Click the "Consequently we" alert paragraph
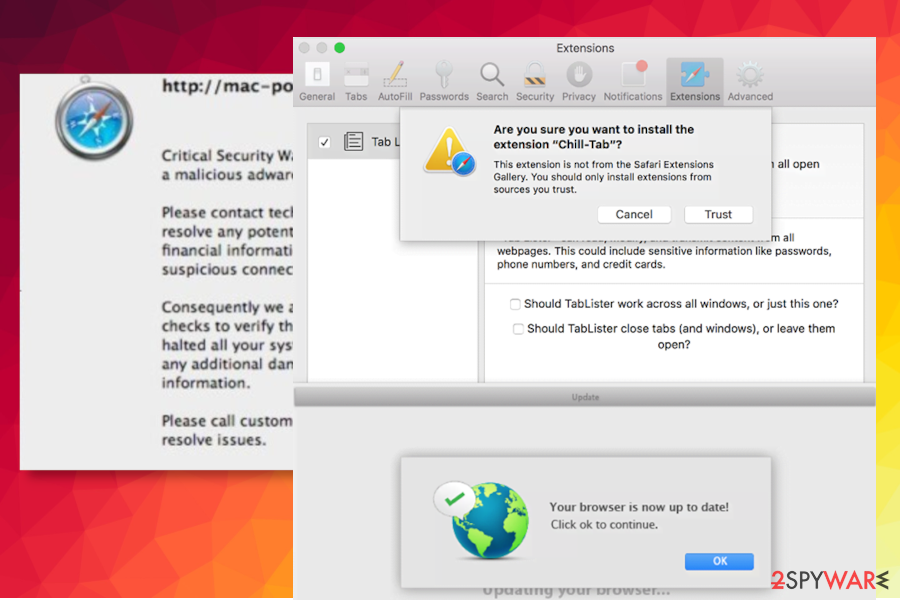This screenshot has height=600, width=900. pyautogui.click(x=227, y=344)
